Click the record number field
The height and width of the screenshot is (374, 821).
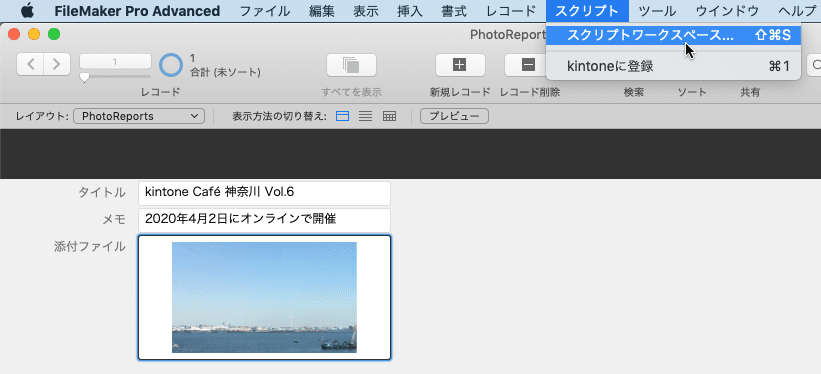(115, 62)
